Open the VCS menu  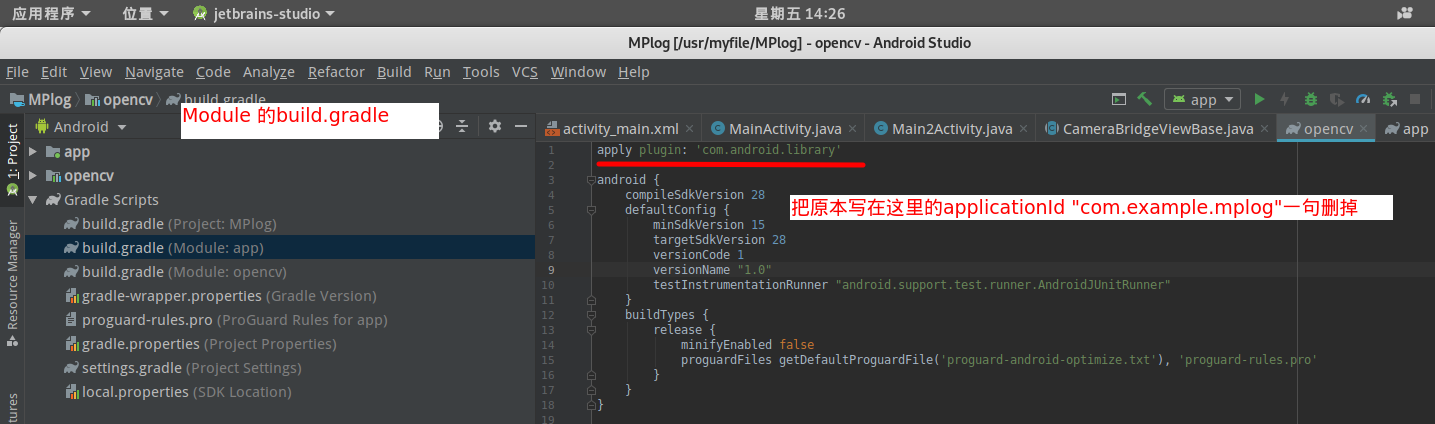525,72
